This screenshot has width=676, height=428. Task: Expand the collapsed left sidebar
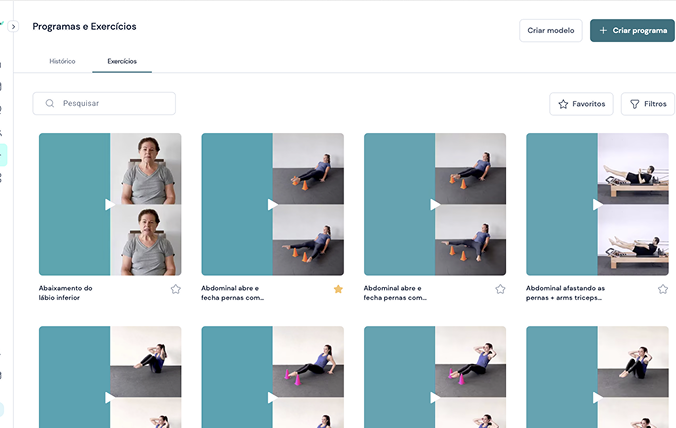click(x=14, y=27)
